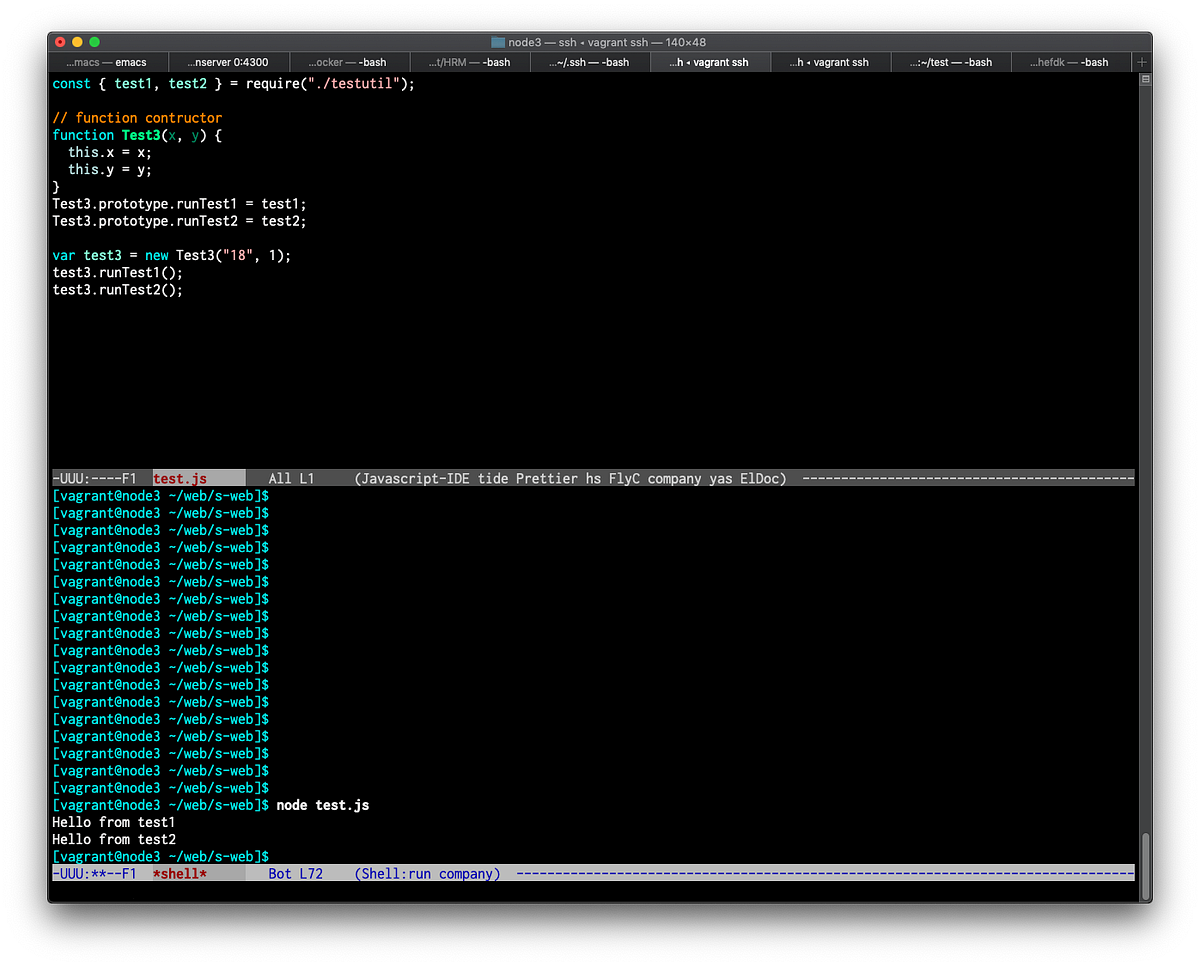Click the *shell* buffer name in the mode line
Viewport: 1200px width, 966px height.
tap(180, 873)
